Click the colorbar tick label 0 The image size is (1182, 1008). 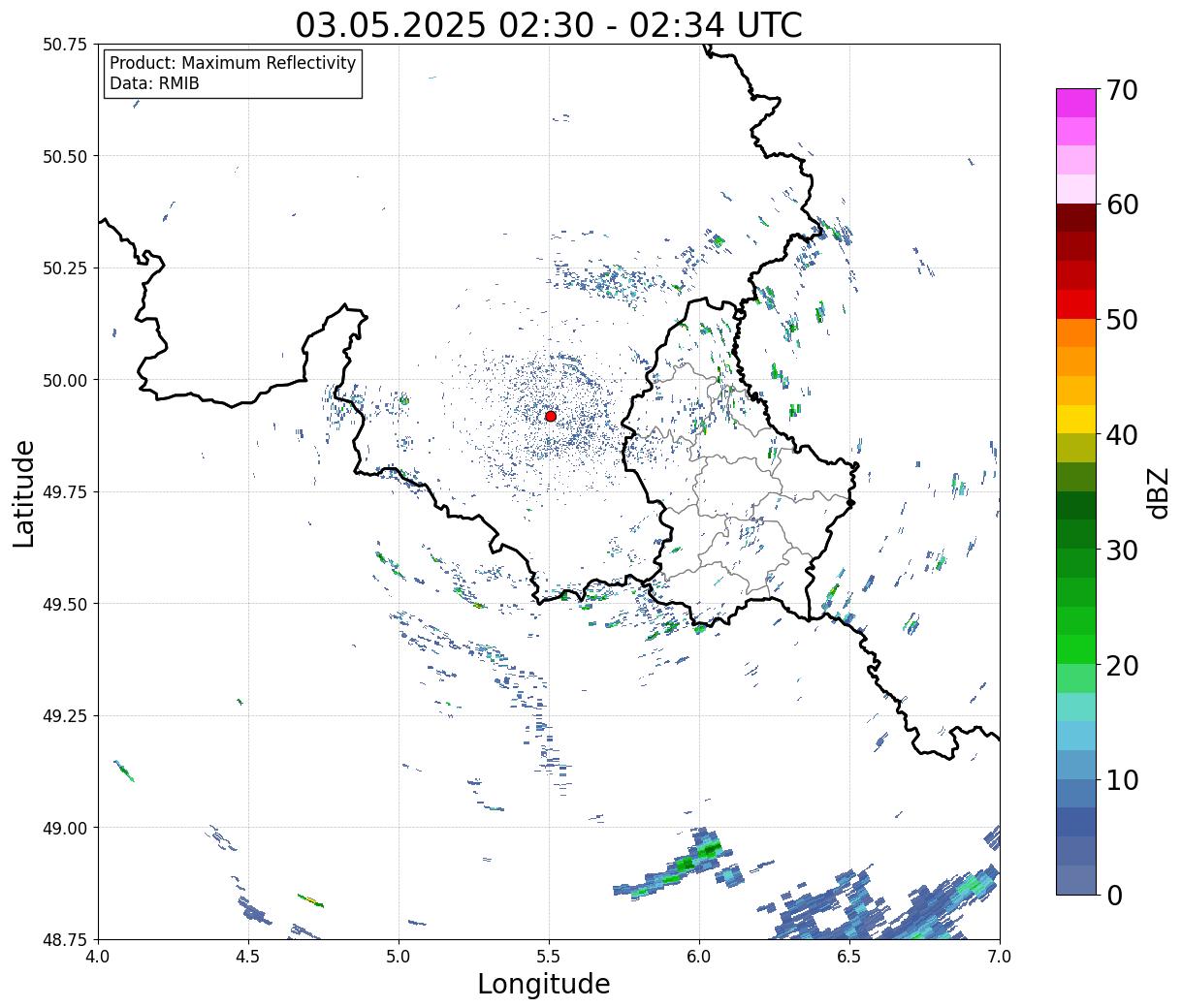pyautogui.click(x=1114, y=895)
